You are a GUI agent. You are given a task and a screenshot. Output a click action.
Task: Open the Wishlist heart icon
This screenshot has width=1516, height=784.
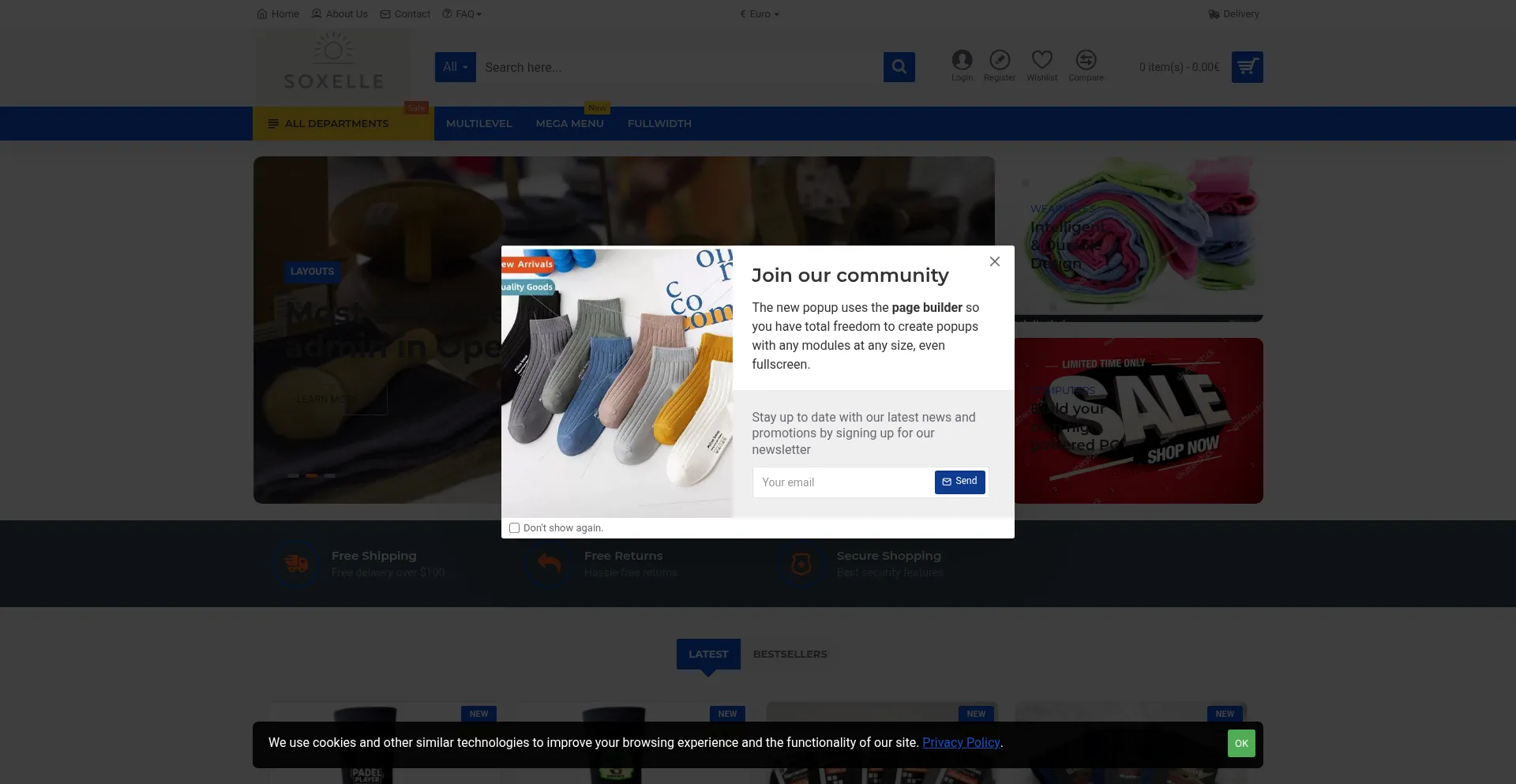tap(1042, 66)
